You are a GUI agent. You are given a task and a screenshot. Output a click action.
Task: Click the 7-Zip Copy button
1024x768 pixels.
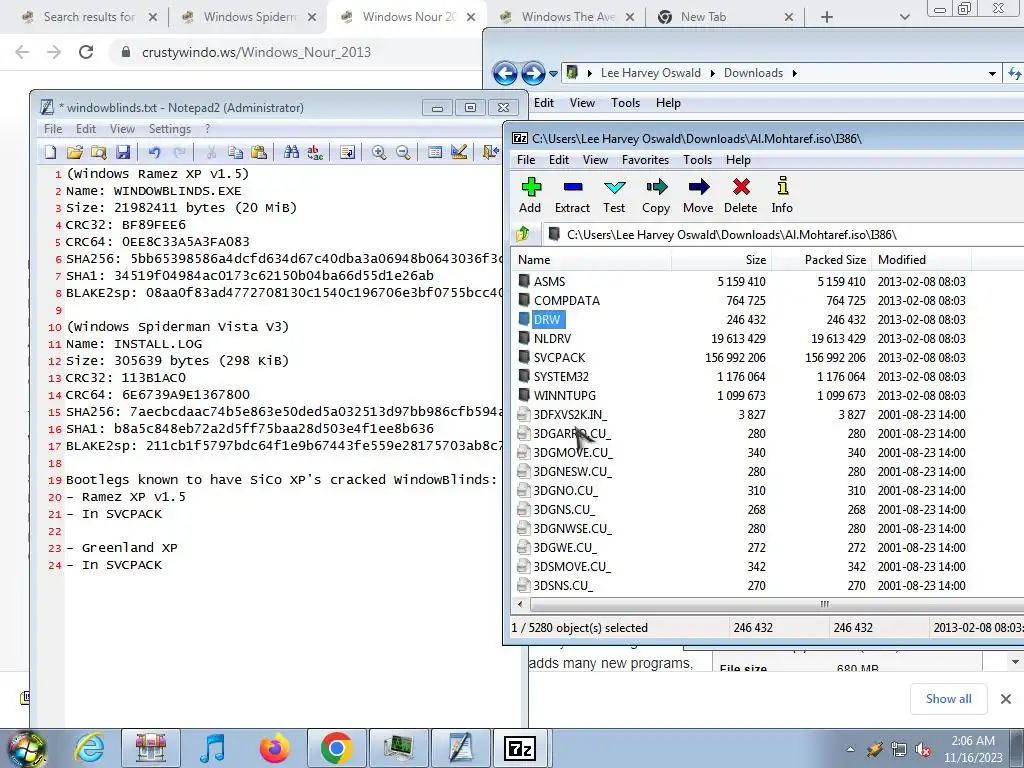tap(656, 195)
